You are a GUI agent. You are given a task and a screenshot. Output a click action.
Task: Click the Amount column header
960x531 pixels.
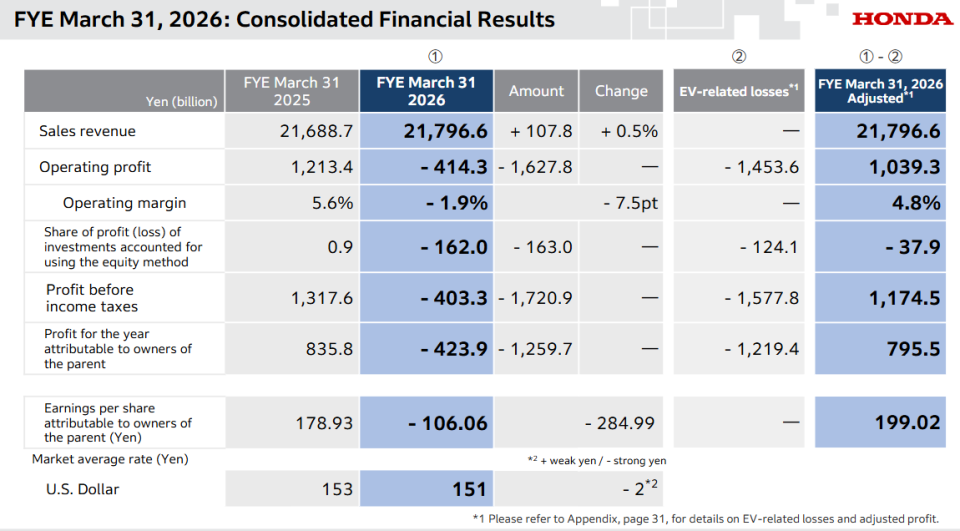pyautogui.click(x=536, y=91)
